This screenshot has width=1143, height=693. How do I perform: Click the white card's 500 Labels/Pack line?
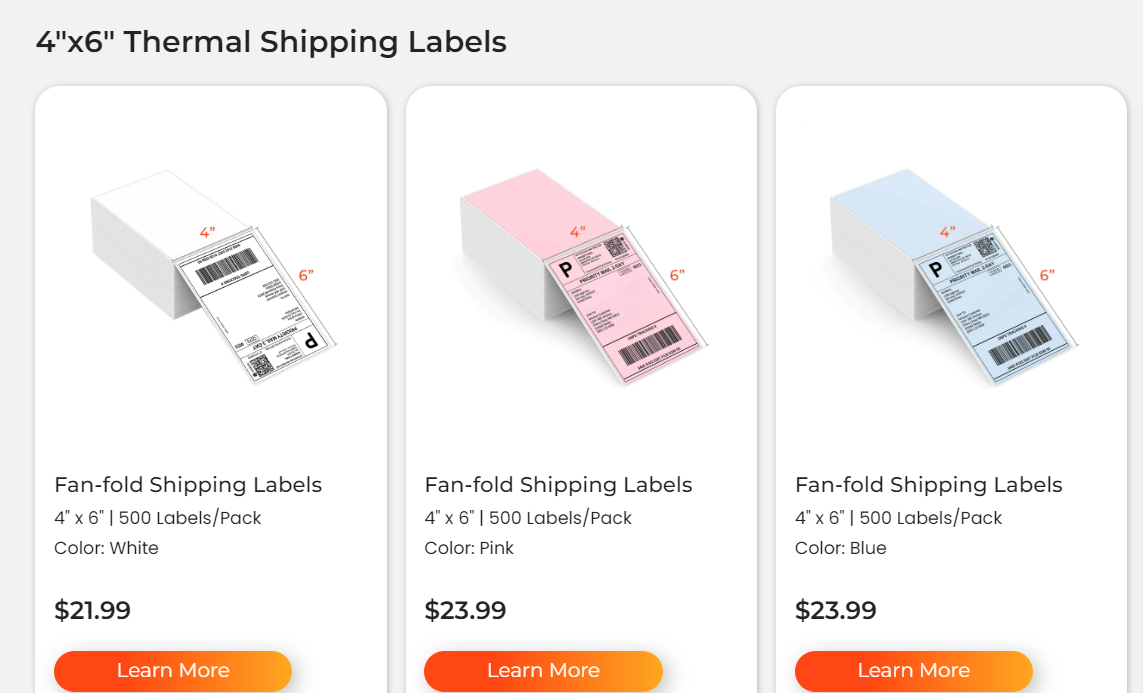(x=158, y=518)
